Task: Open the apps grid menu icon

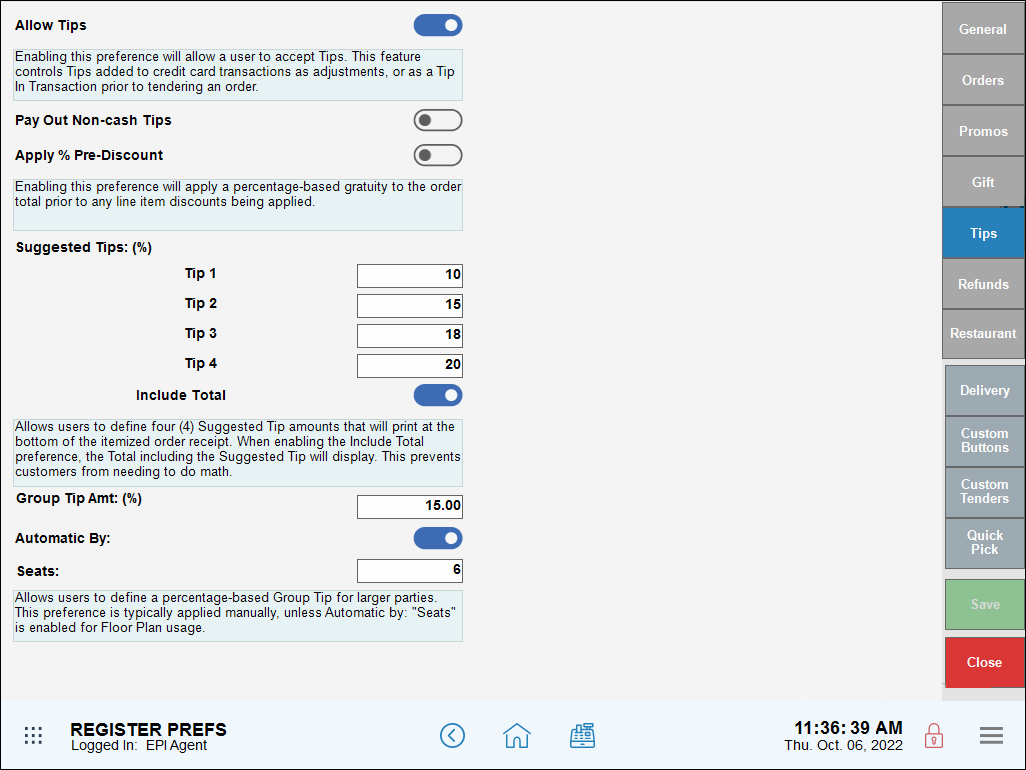Action: (x=33, y=735)
